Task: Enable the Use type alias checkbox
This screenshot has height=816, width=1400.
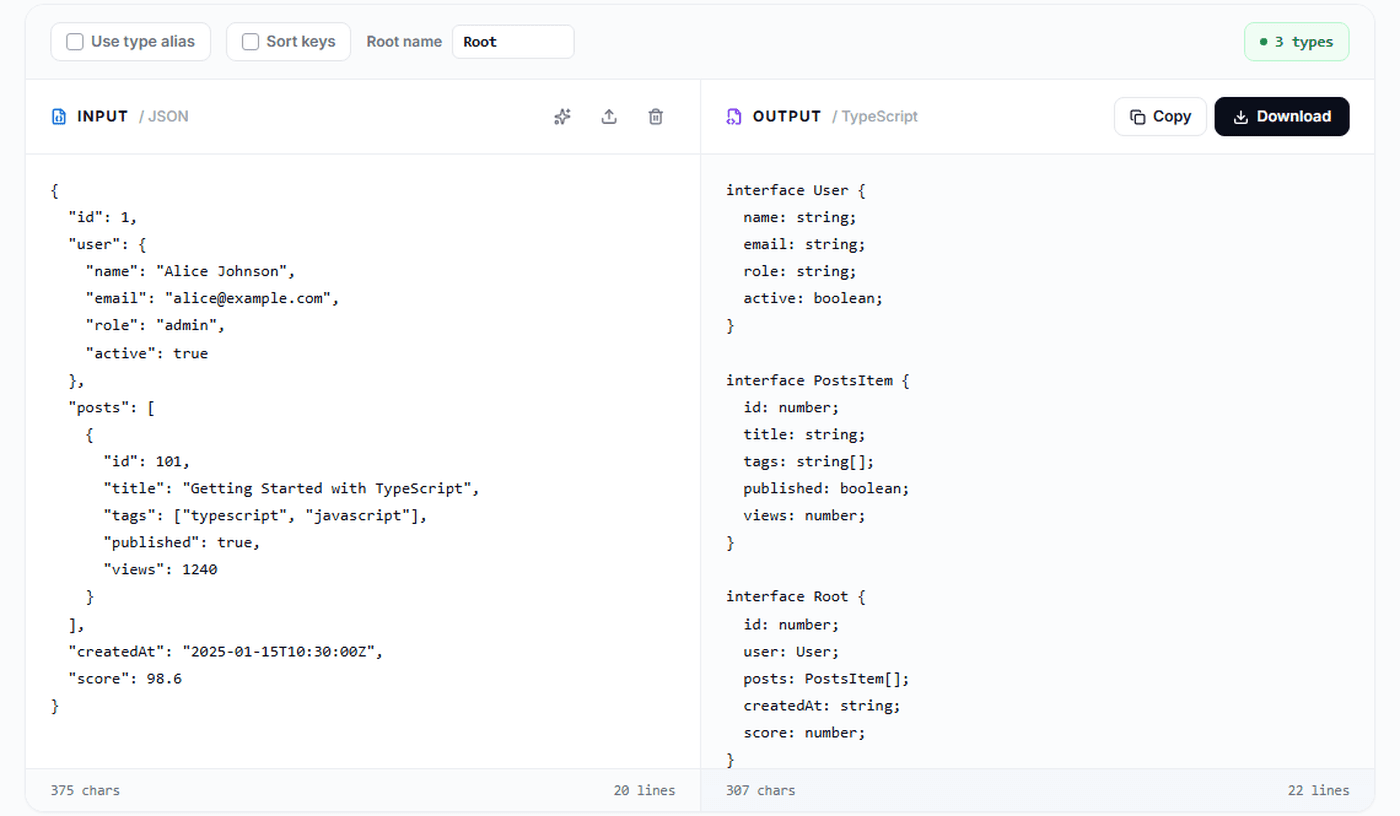Action: pos(75,42)
